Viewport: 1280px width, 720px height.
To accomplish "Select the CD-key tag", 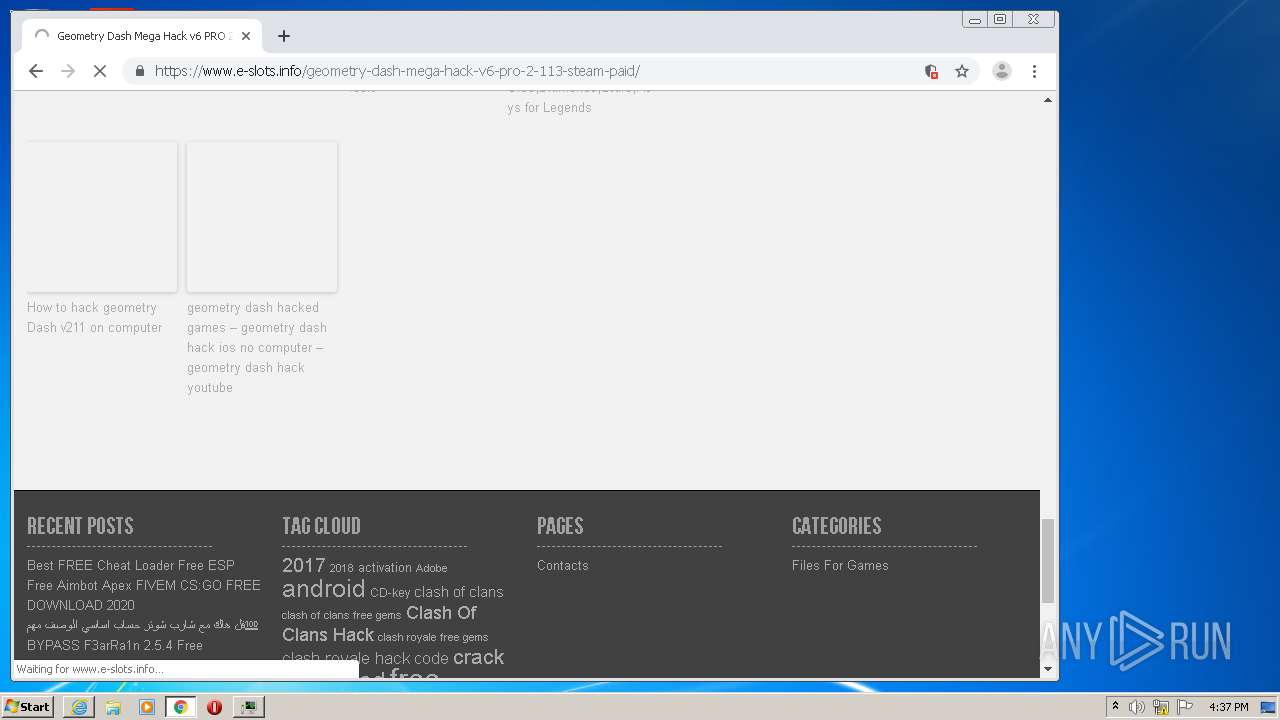I will [x=390, y=593].
